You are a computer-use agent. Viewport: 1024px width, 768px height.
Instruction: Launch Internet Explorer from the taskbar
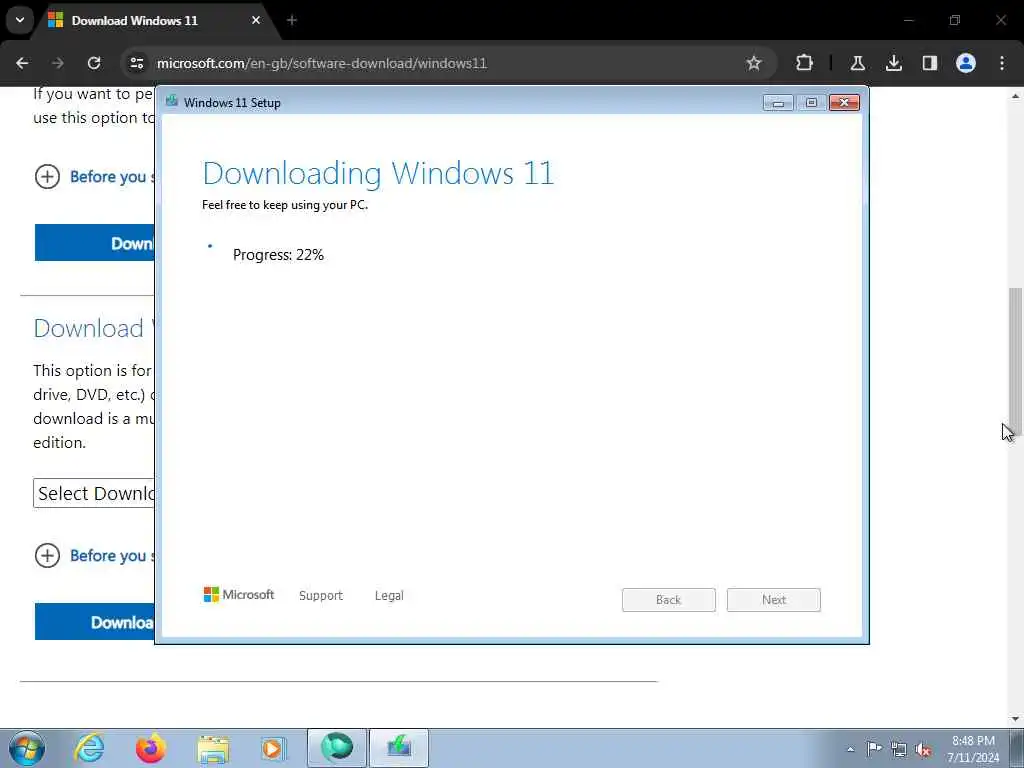pyautogui.click(x=89, y=748)
